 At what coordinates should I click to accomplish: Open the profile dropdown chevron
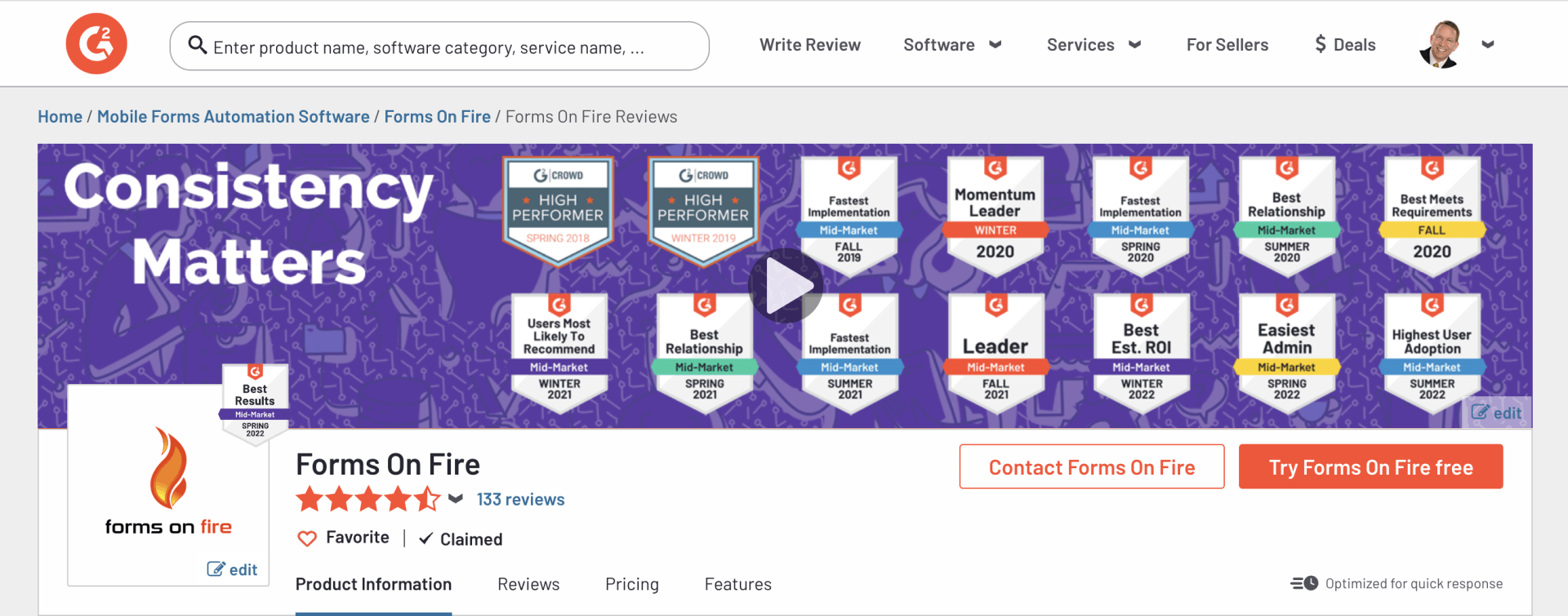coord(1488,45)
